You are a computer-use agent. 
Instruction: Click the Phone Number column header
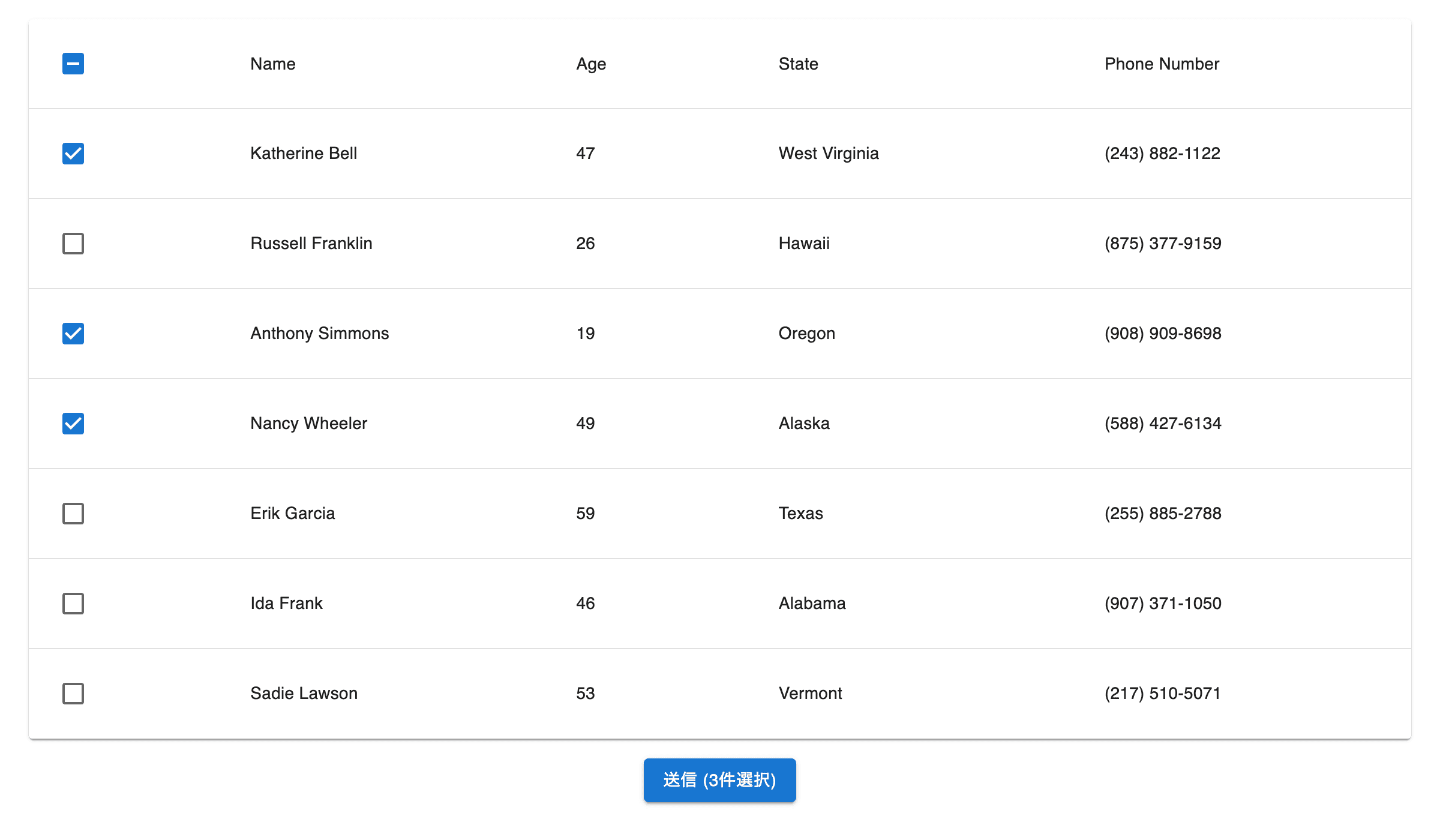coord(1162,64)
